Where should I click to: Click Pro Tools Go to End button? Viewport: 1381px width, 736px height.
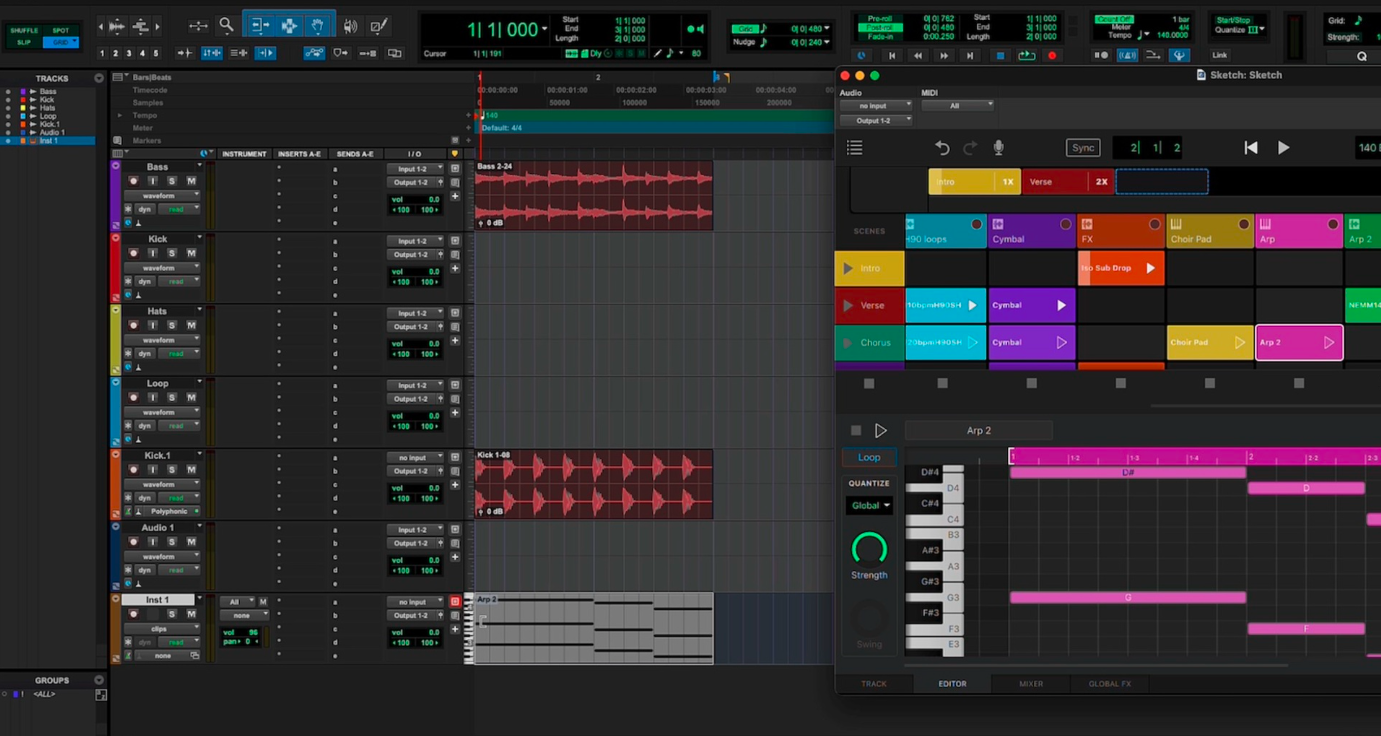point(970,56)
